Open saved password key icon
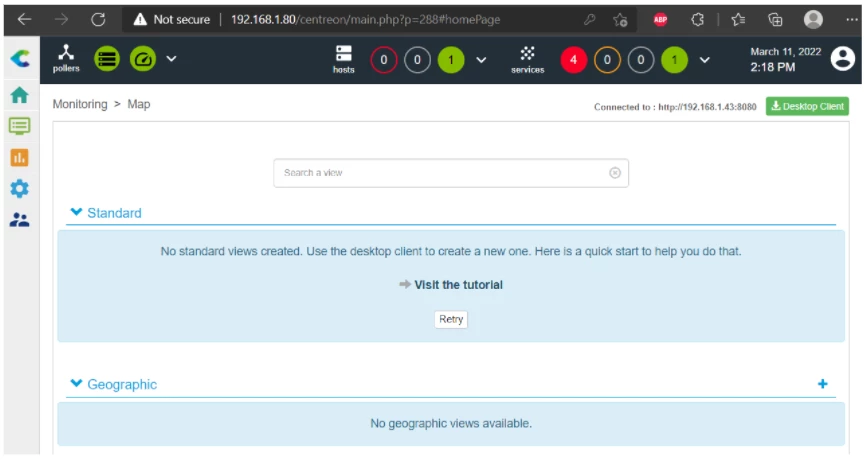The image size is (865, 460). tap(589, 20)
